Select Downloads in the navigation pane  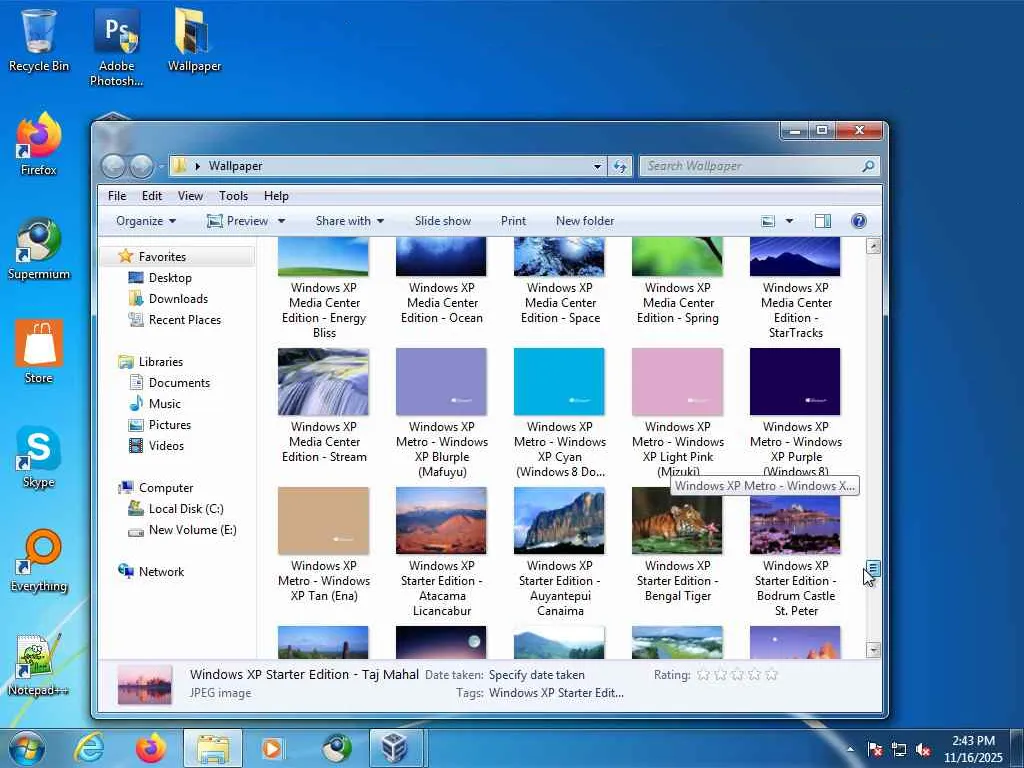[178, 298]
